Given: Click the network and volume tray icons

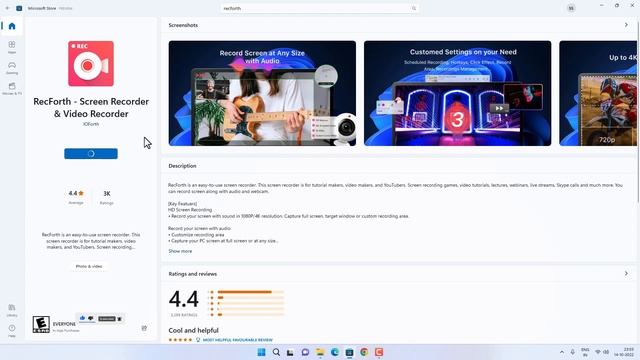Looking at the screenshot, I should pos(602,352).
